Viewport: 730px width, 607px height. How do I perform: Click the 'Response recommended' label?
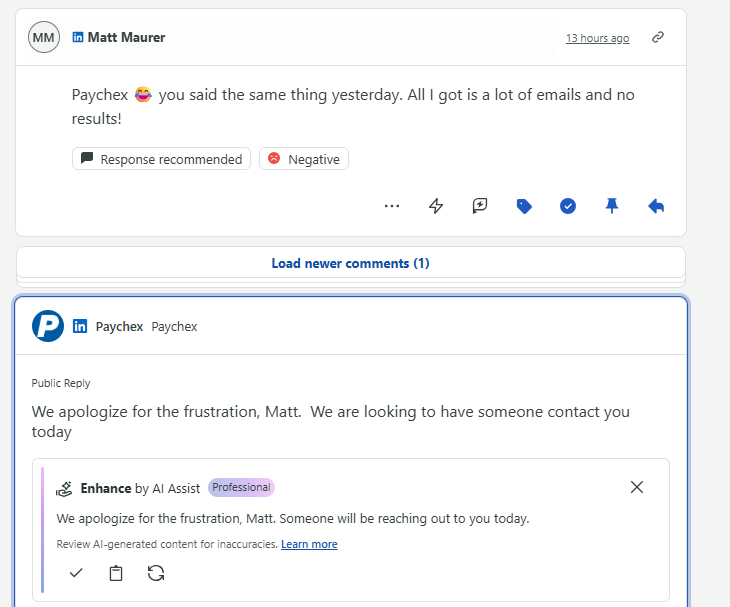[162, 159]
